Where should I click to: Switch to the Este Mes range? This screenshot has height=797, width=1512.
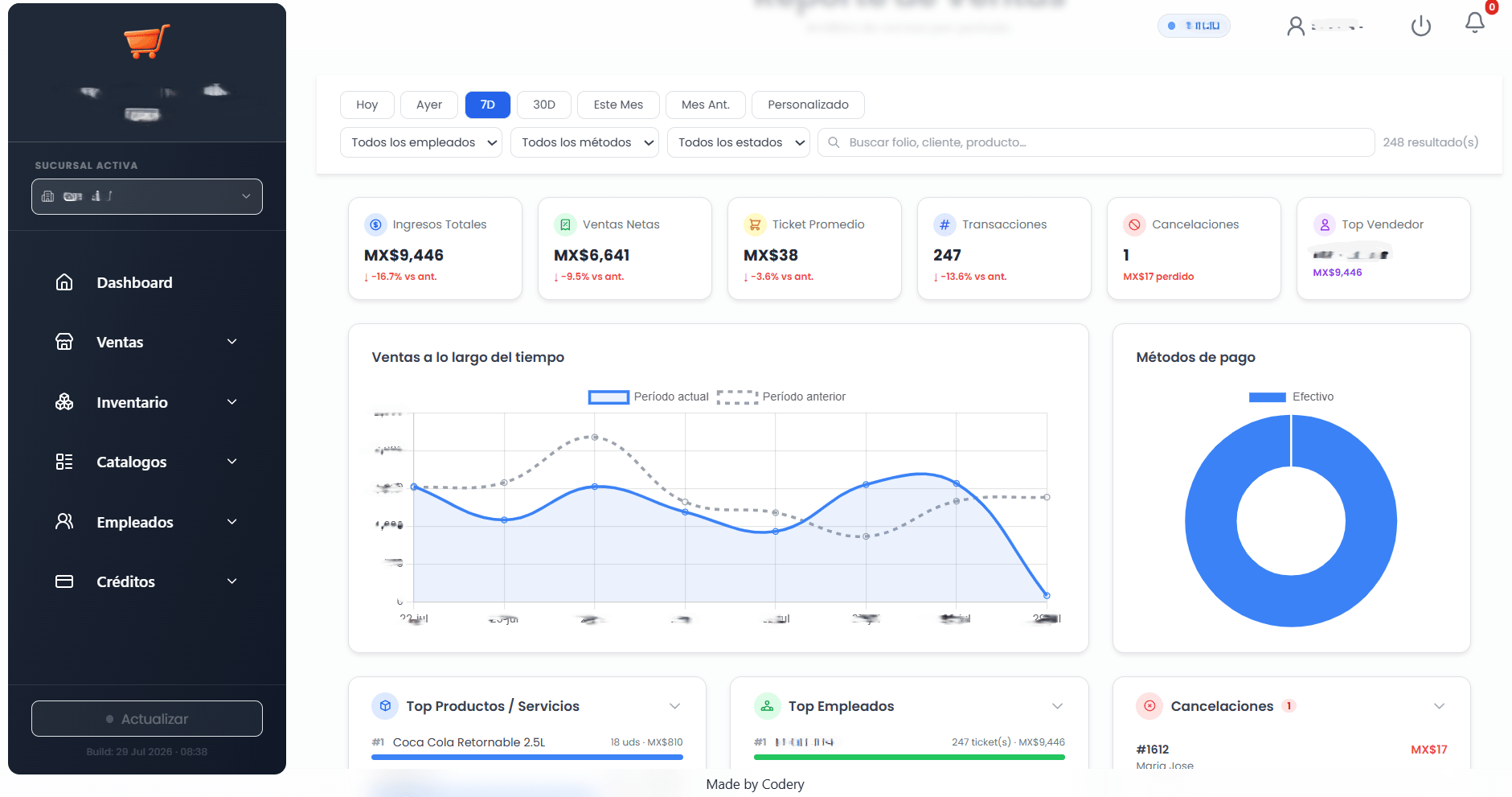tap(618, 105)
